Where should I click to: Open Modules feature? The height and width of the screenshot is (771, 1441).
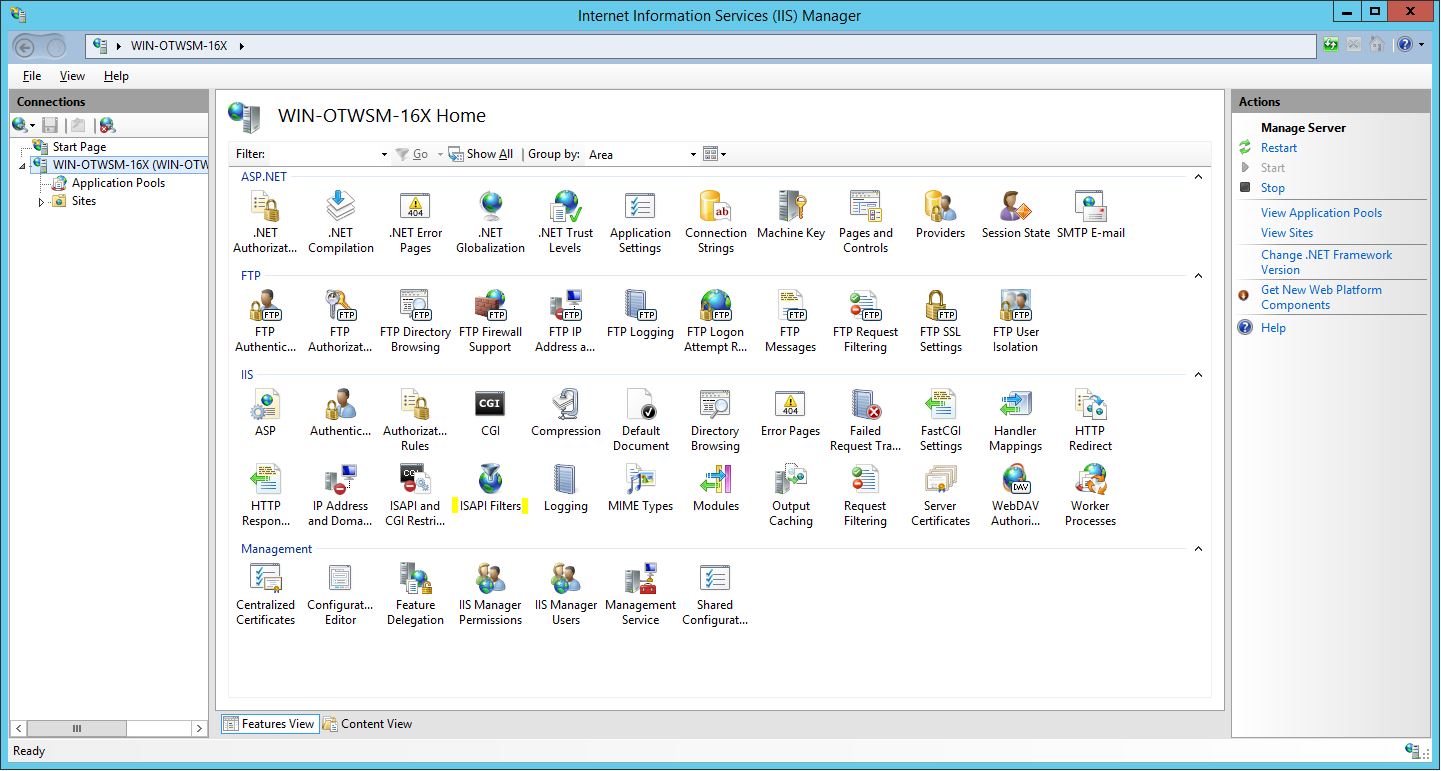716,487
